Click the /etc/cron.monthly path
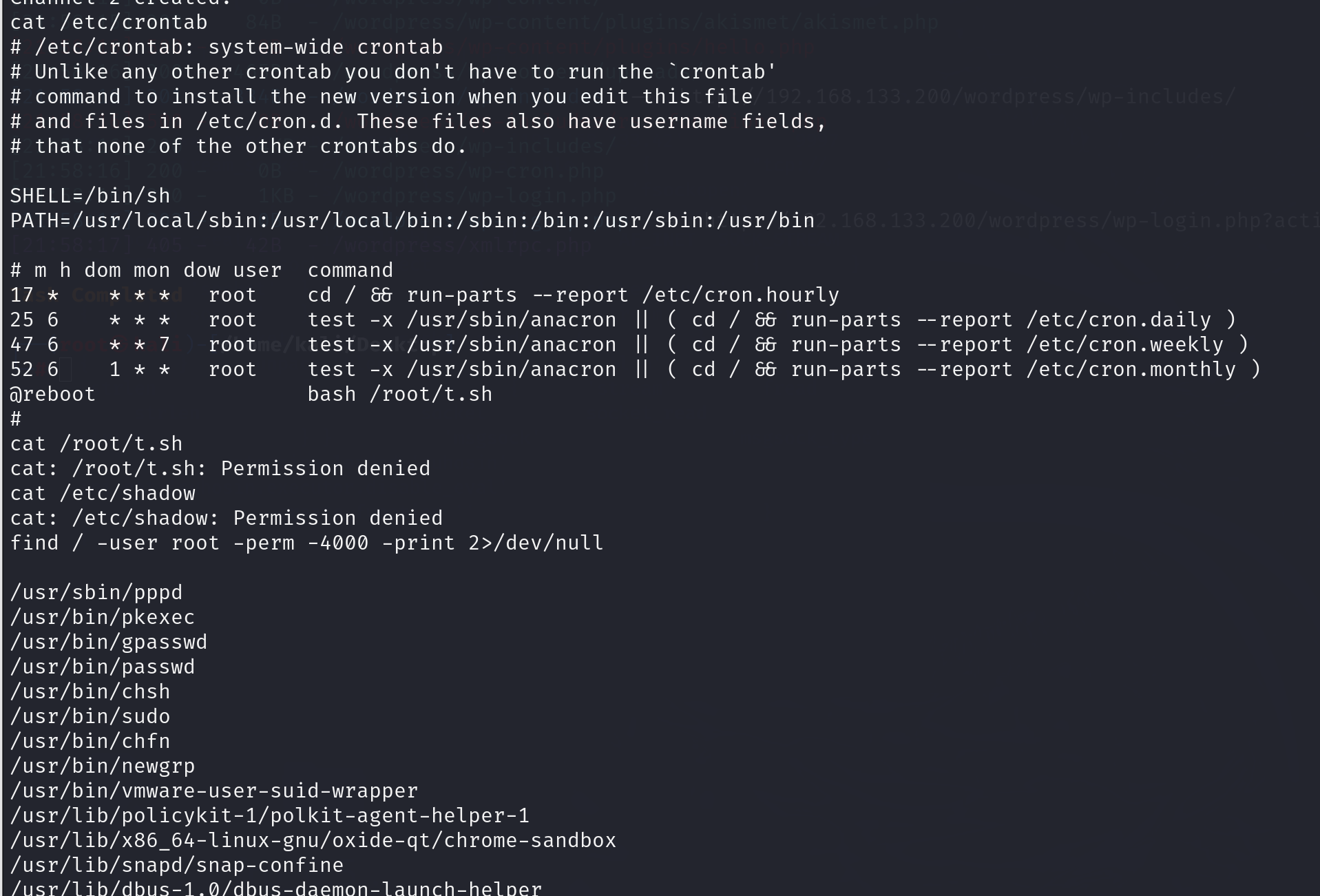Screen dimensions: 1320x896 (1131, 369)
